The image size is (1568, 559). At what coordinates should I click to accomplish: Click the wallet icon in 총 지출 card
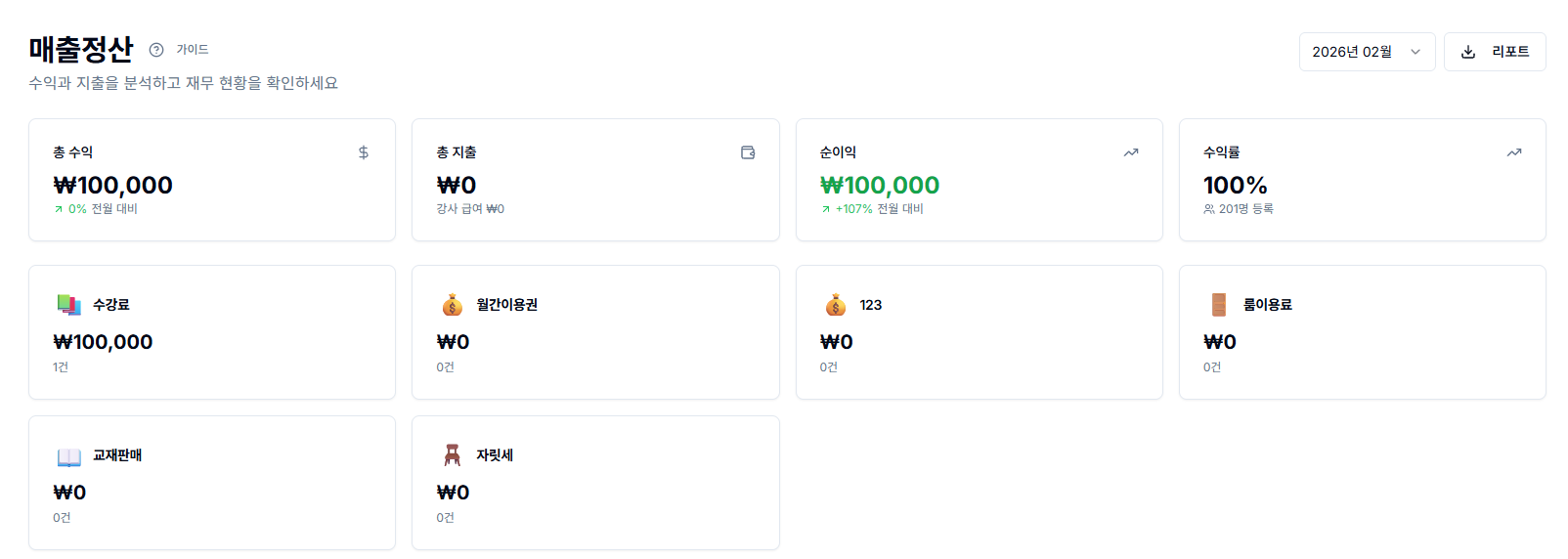click(748, 152)
